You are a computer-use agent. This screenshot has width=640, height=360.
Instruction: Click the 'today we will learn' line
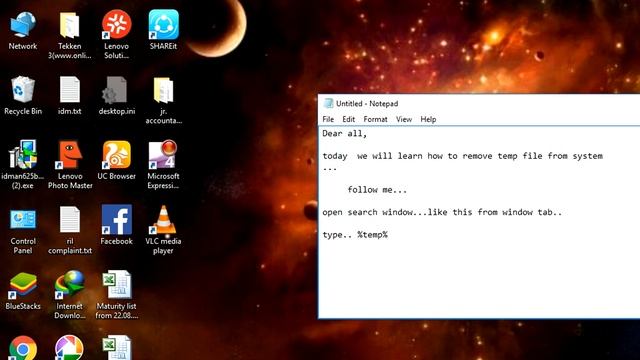tap(462, 156)
